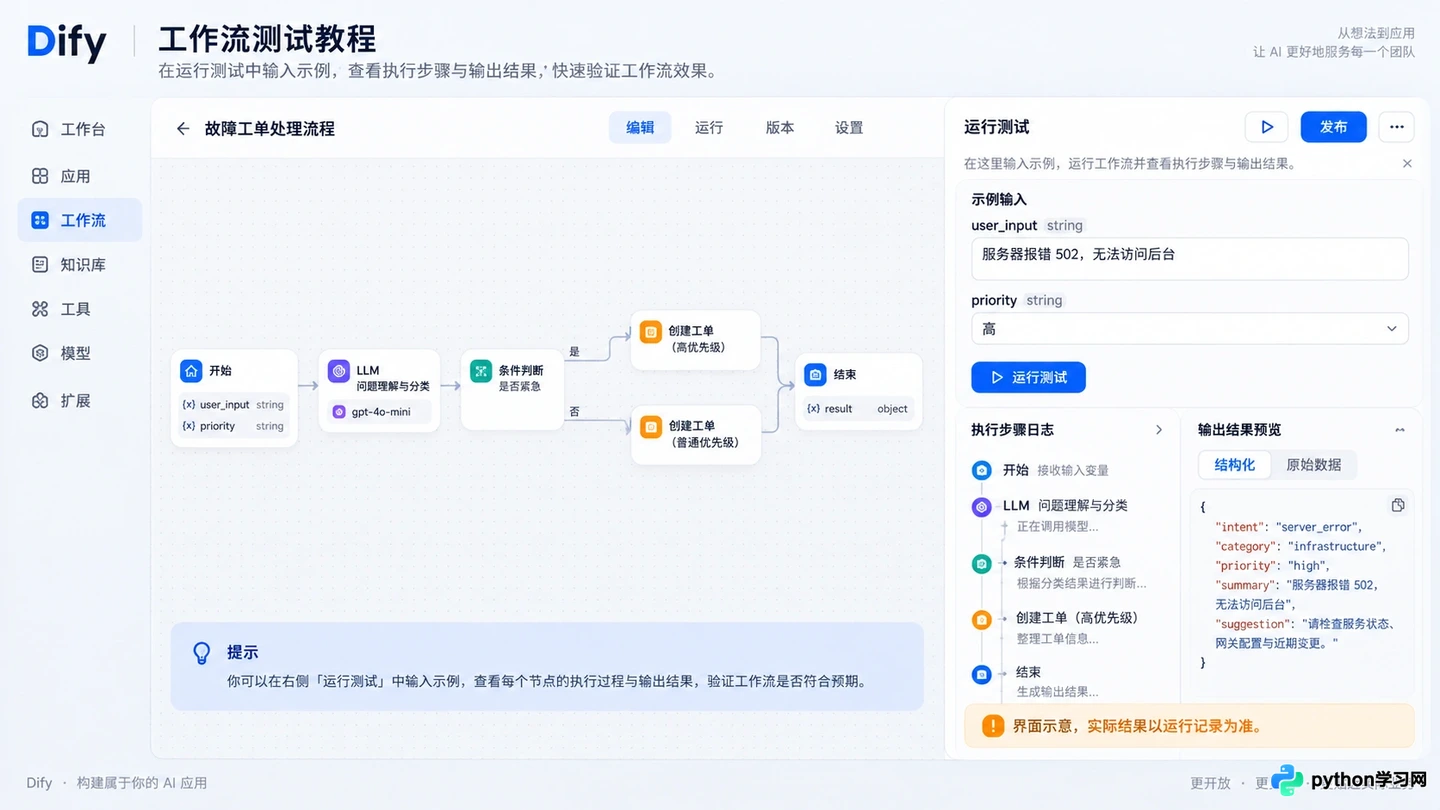1440x810 pixels.
Task: Open 扩展 in the sidebar
Action: coord(80,401)
